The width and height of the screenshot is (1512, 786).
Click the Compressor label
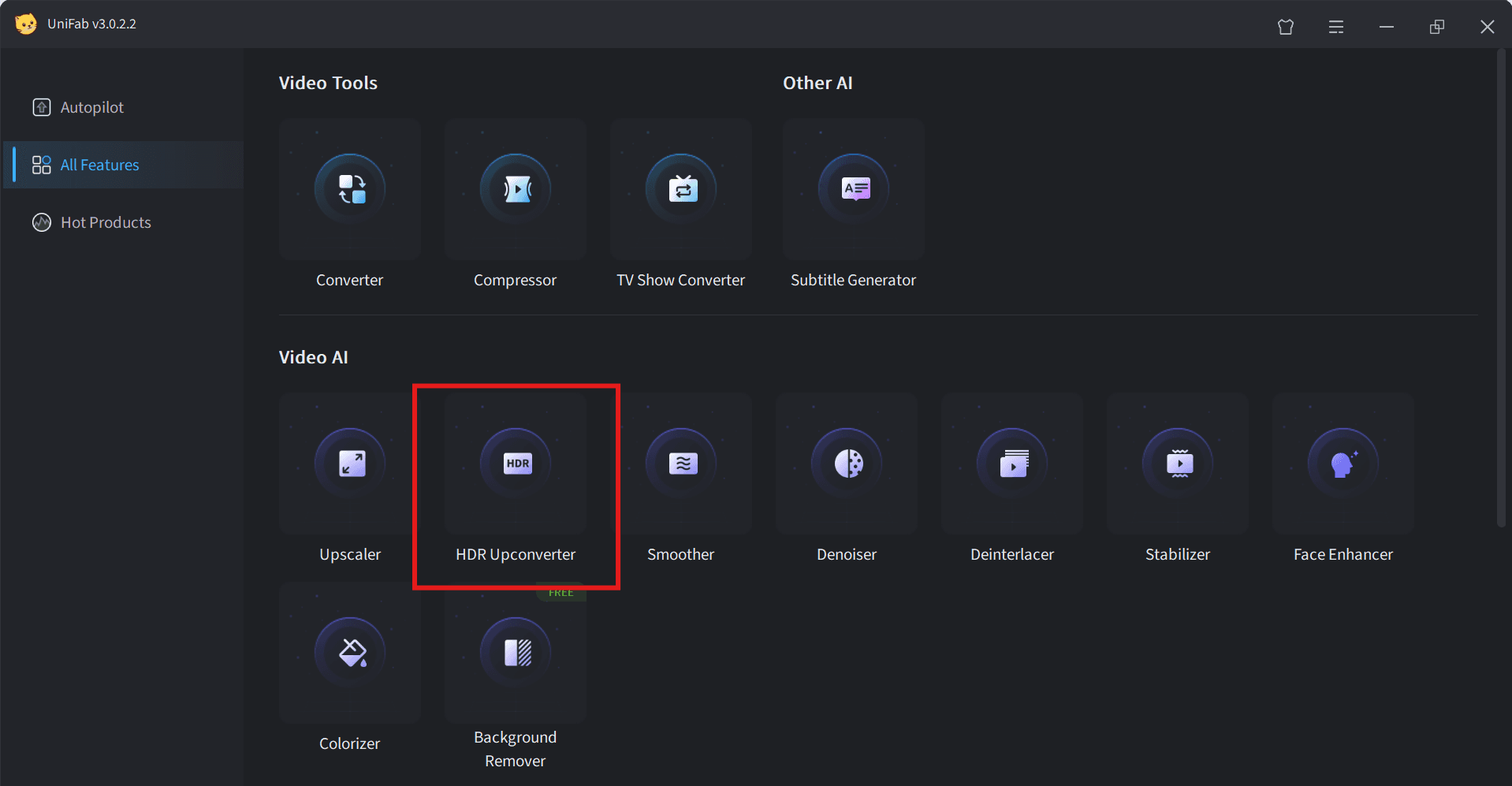tap(516, 280)
